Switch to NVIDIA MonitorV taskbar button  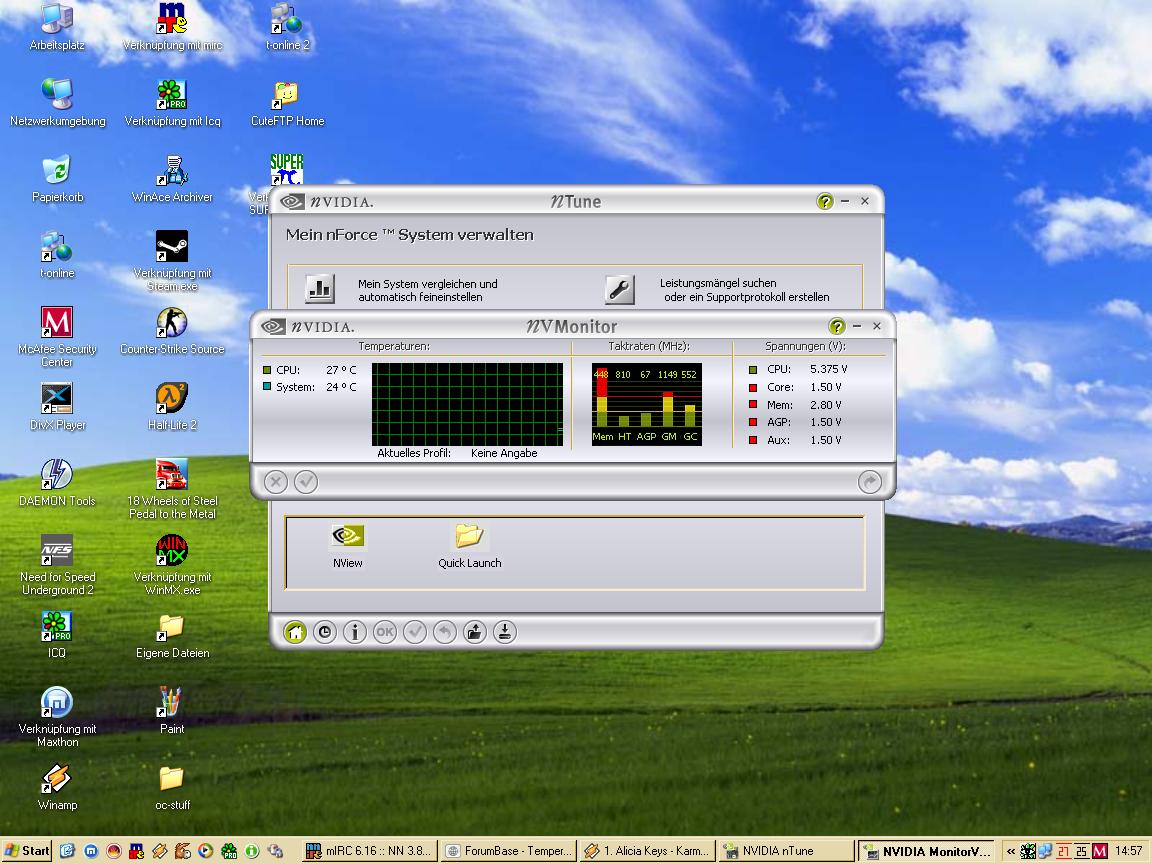pyautogui.click(x=926, y=851)
